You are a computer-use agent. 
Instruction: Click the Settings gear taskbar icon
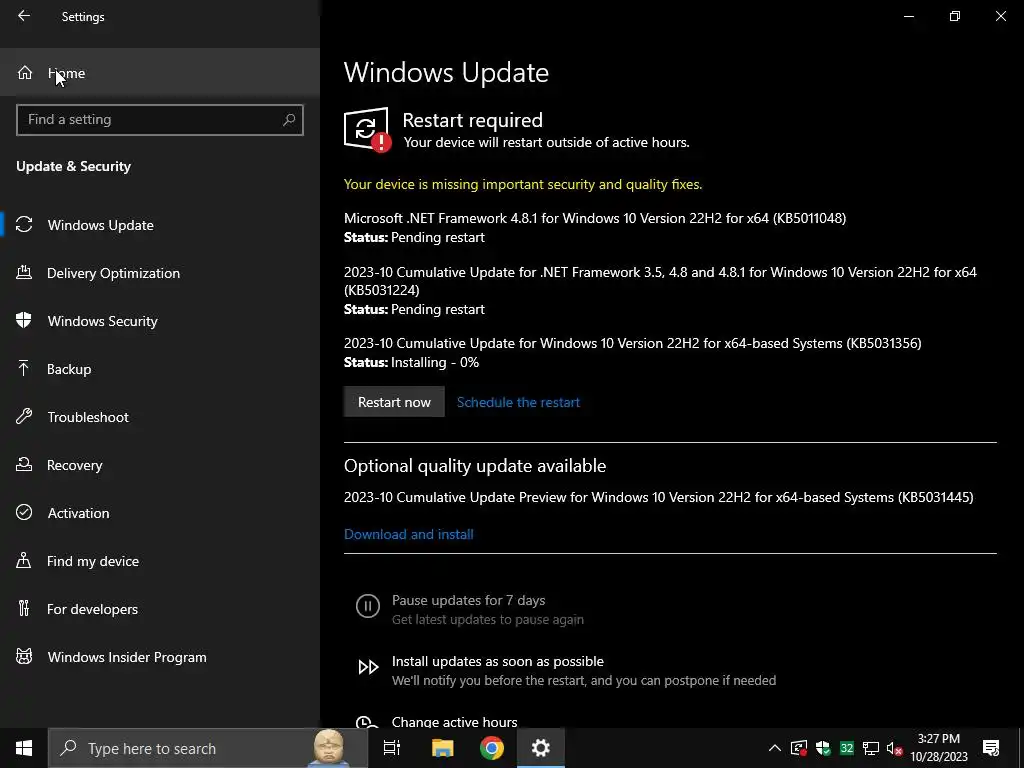541,748
